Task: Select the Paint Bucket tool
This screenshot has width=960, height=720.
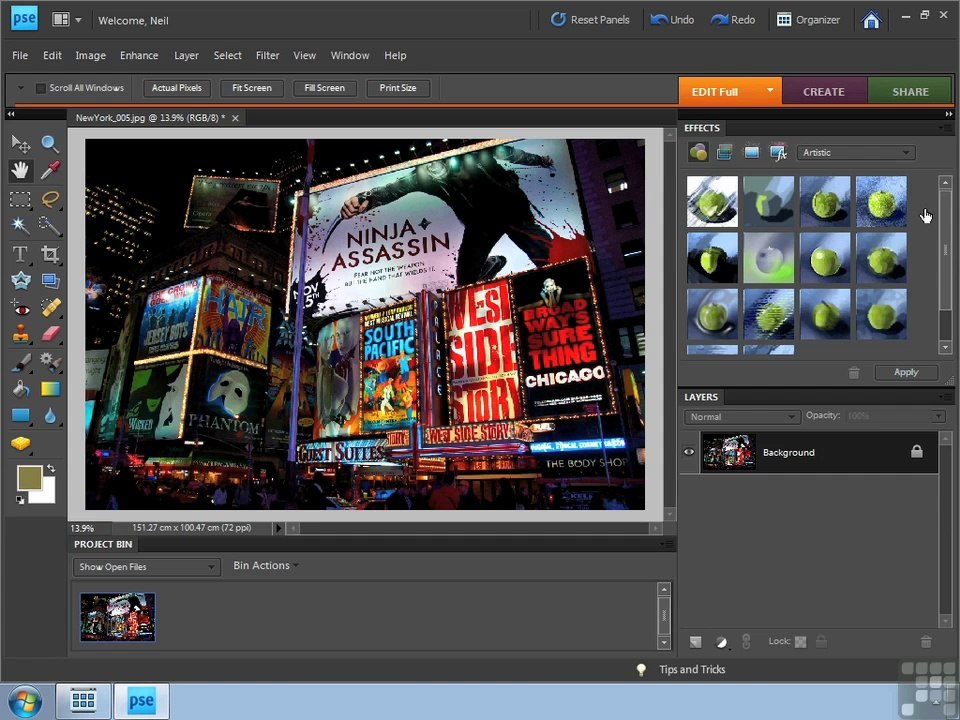Action: point(20,389)
